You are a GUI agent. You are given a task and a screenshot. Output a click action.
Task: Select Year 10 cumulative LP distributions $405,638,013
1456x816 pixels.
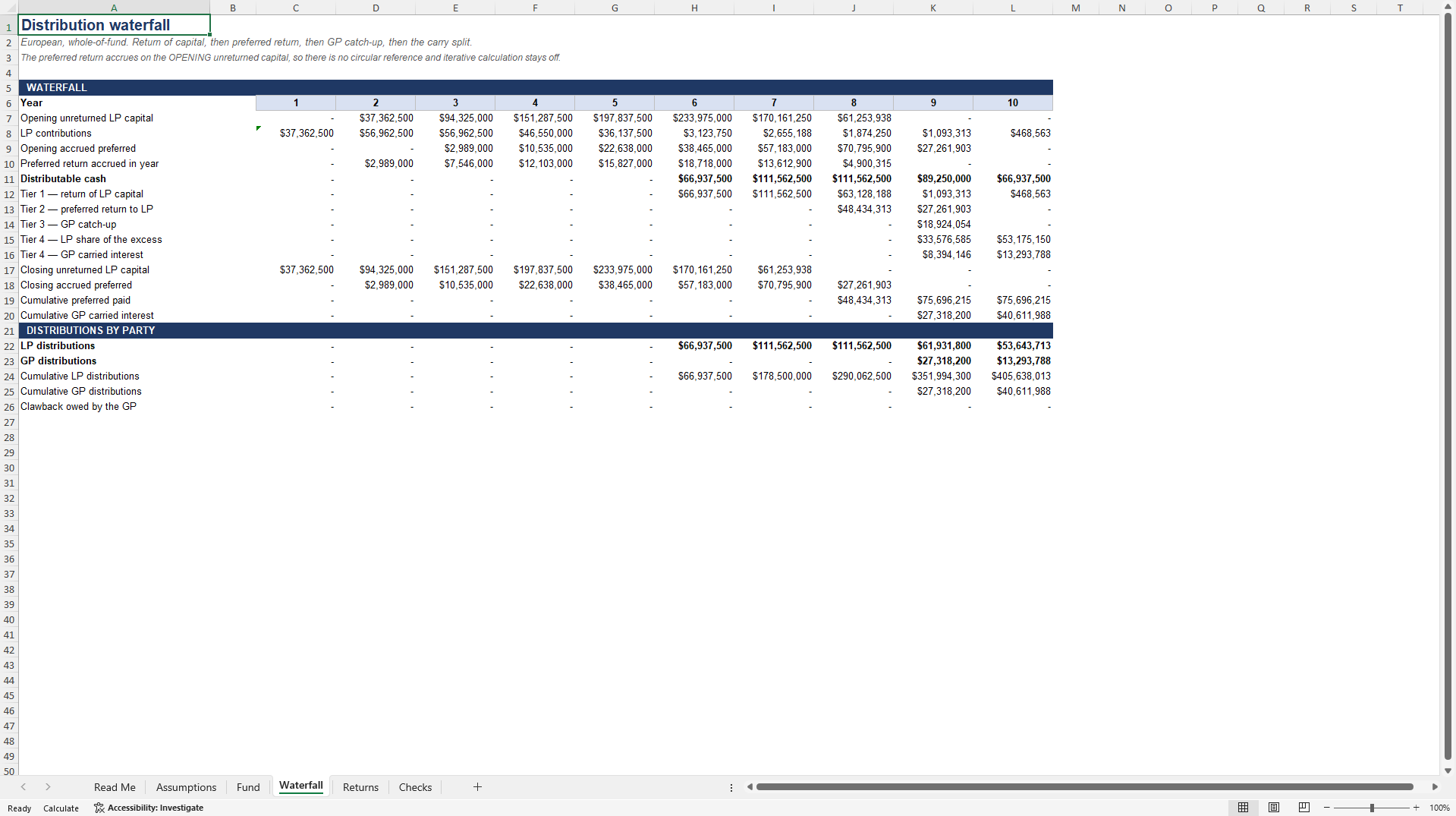(1013, 376)
